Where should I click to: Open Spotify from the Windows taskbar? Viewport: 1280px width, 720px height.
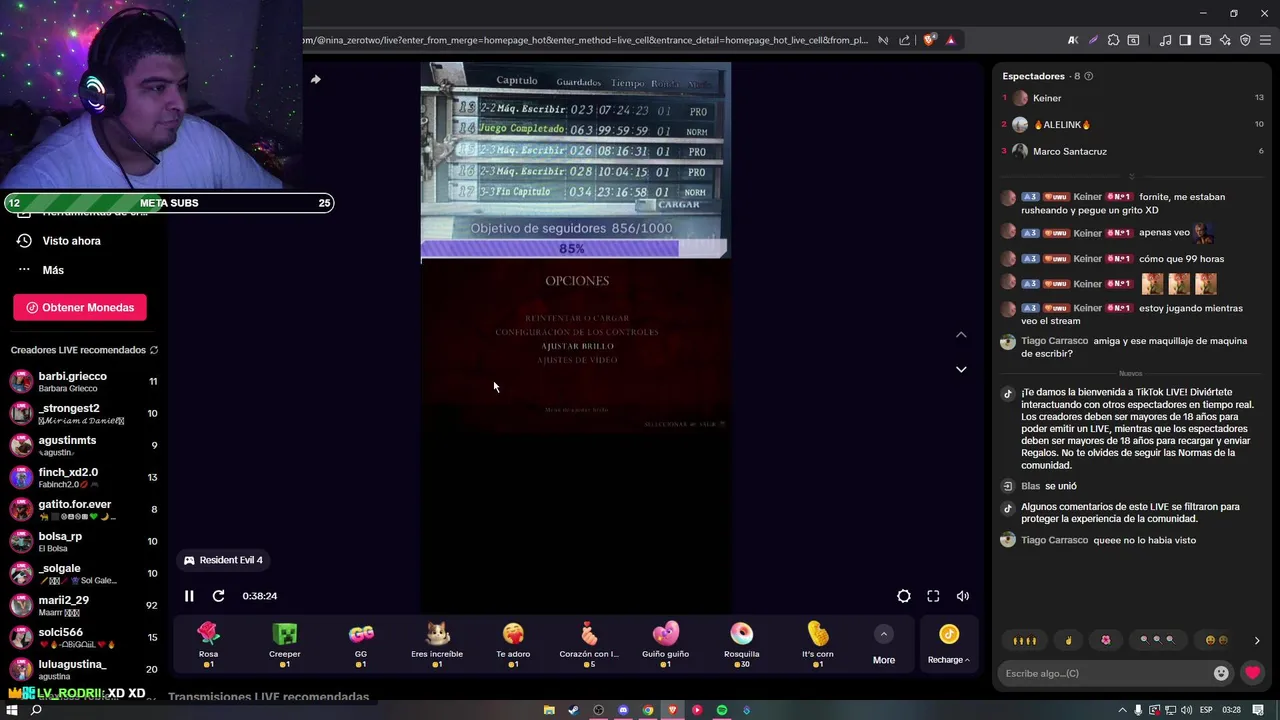point(722,710)
